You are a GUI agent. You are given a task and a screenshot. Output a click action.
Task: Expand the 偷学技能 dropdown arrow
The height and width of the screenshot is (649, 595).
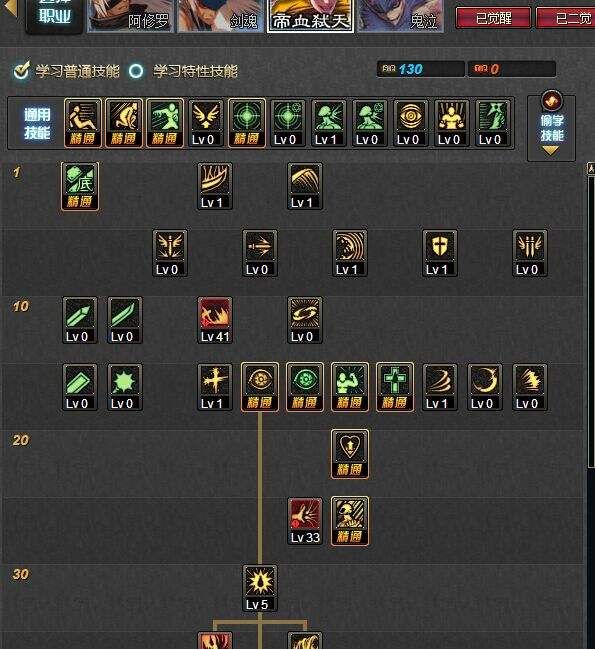(551, 151)
